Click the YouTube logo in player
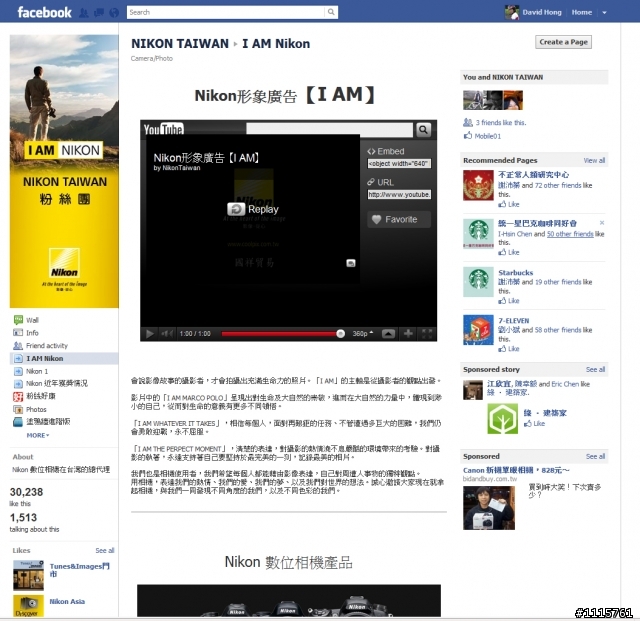Screen dimensions: 640x621 point(163,129)
